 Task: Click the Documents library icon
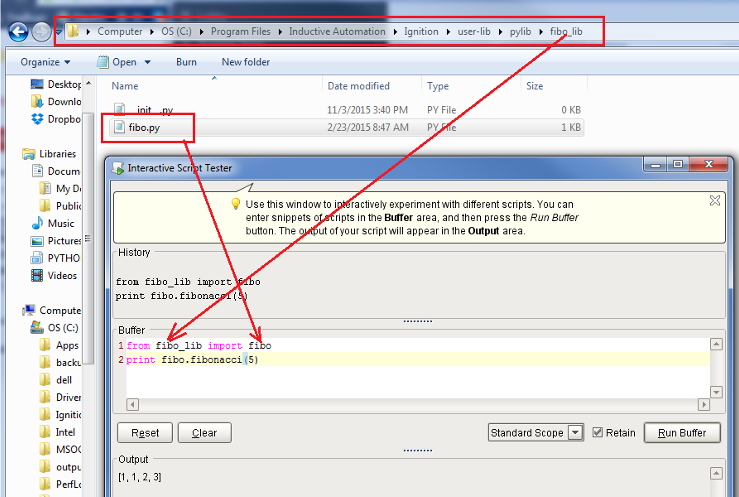pos(37,171)
